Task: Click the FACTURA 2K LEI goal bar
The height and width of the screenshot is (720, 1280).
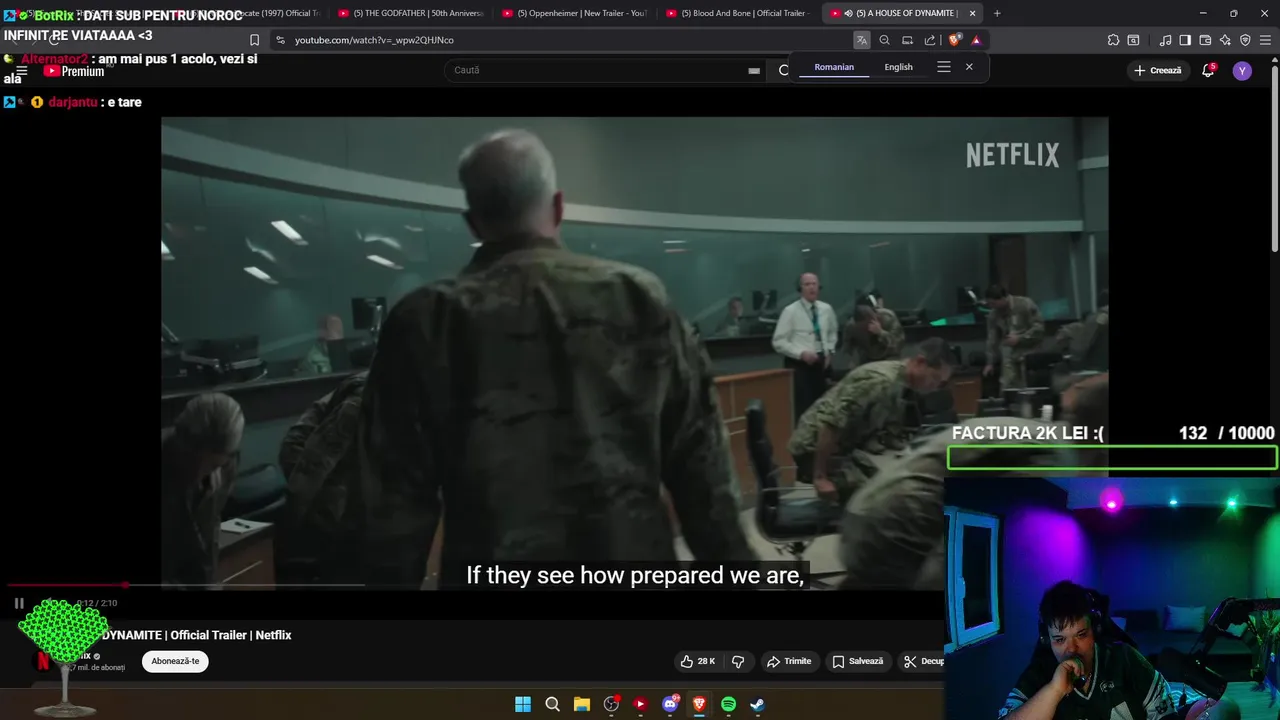Action: [1112, 457]
